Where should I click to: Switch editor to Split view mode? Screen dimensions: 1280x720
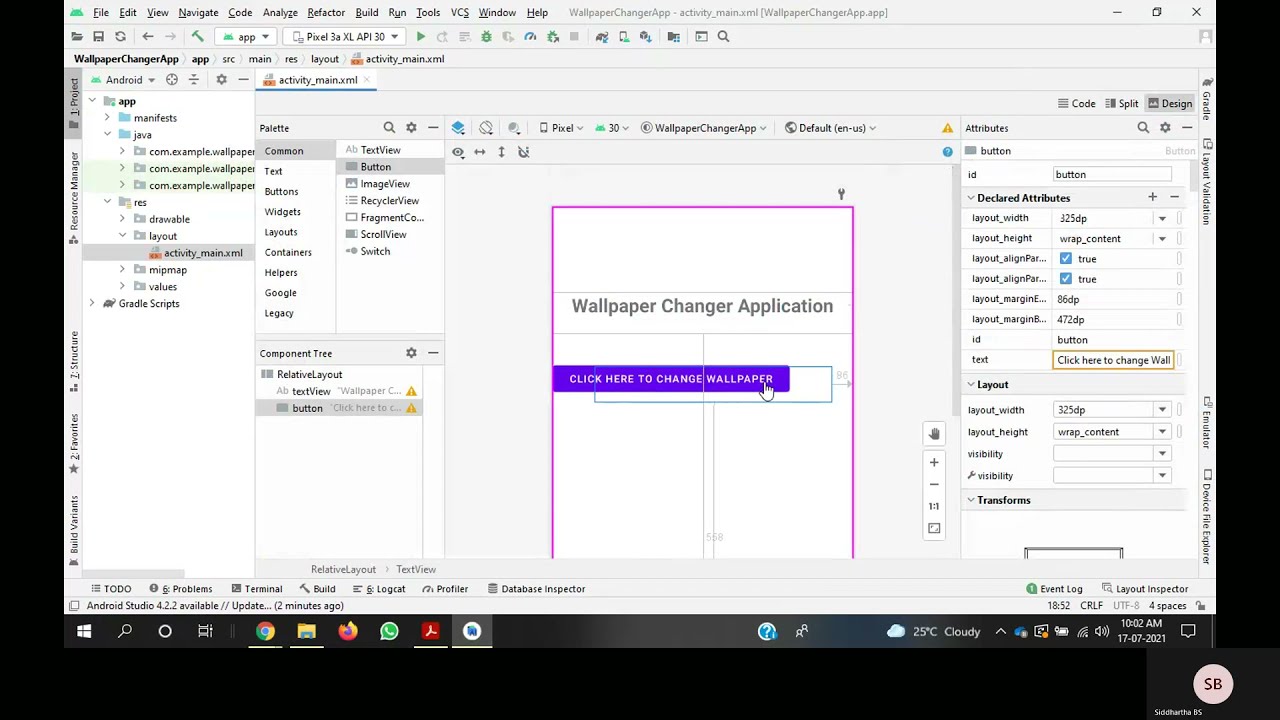1120,104
